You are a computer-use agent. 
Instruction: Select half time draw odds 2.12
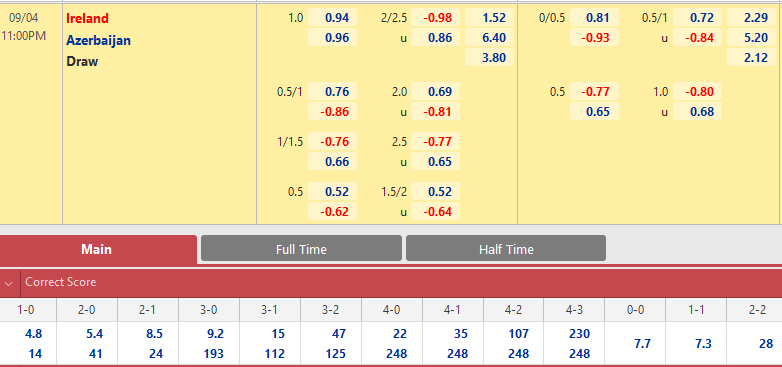[751, 58]
